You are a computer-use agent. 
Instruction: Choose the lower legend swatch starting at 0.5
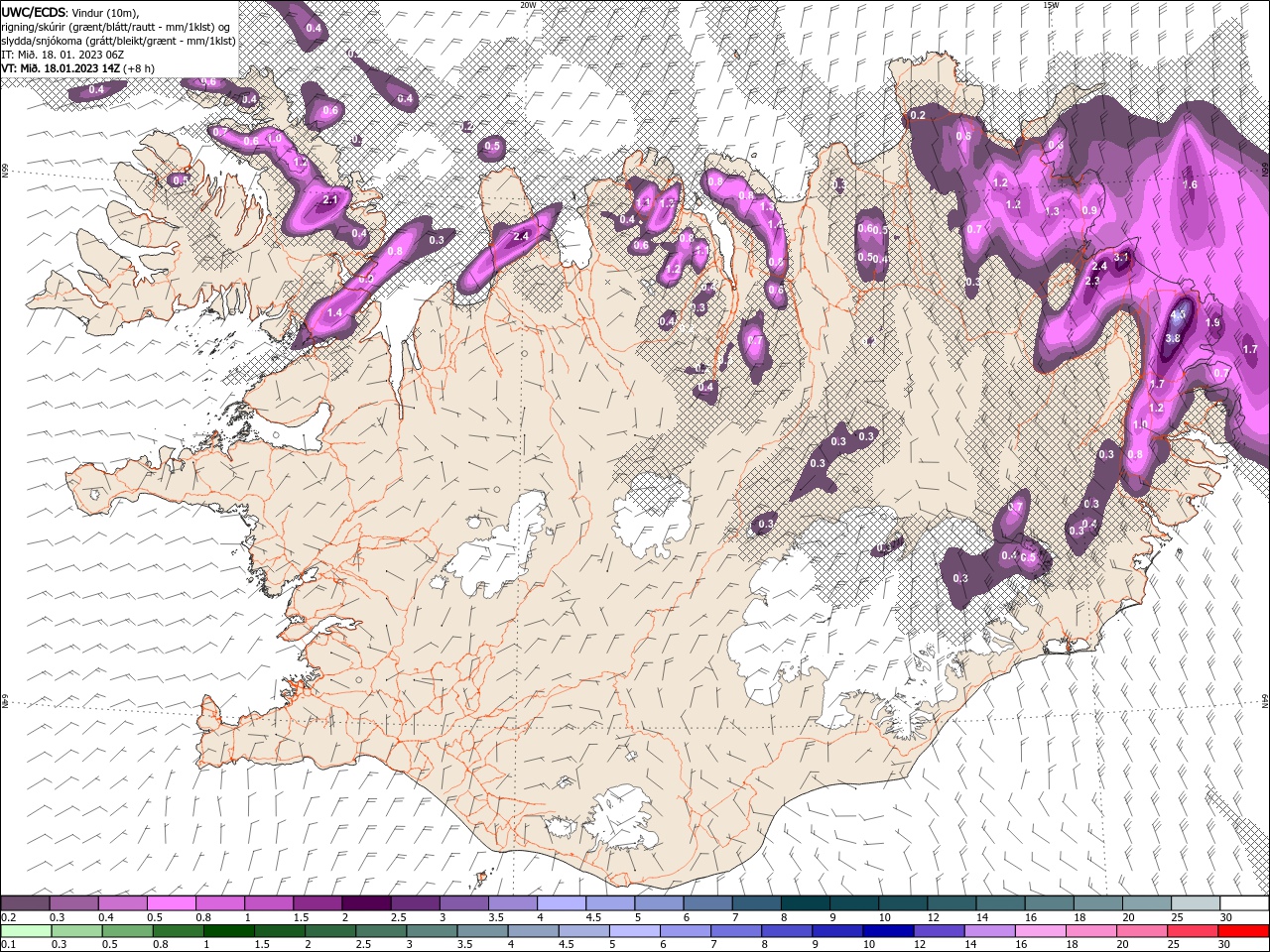pyautogui.click(x=127, y=931)
